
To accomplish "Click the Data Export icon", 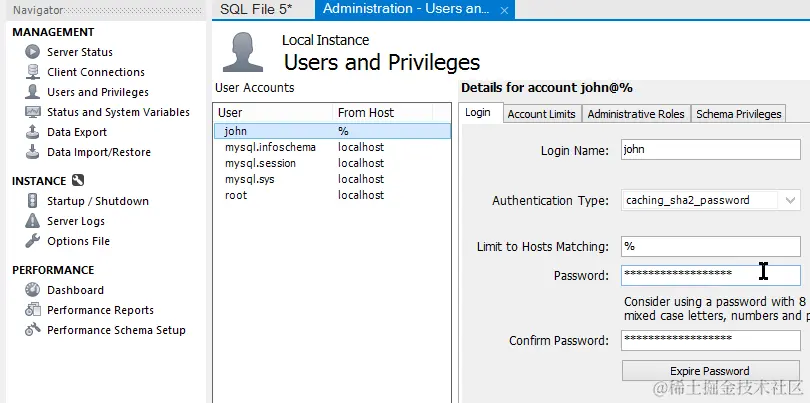I will 32,132.
